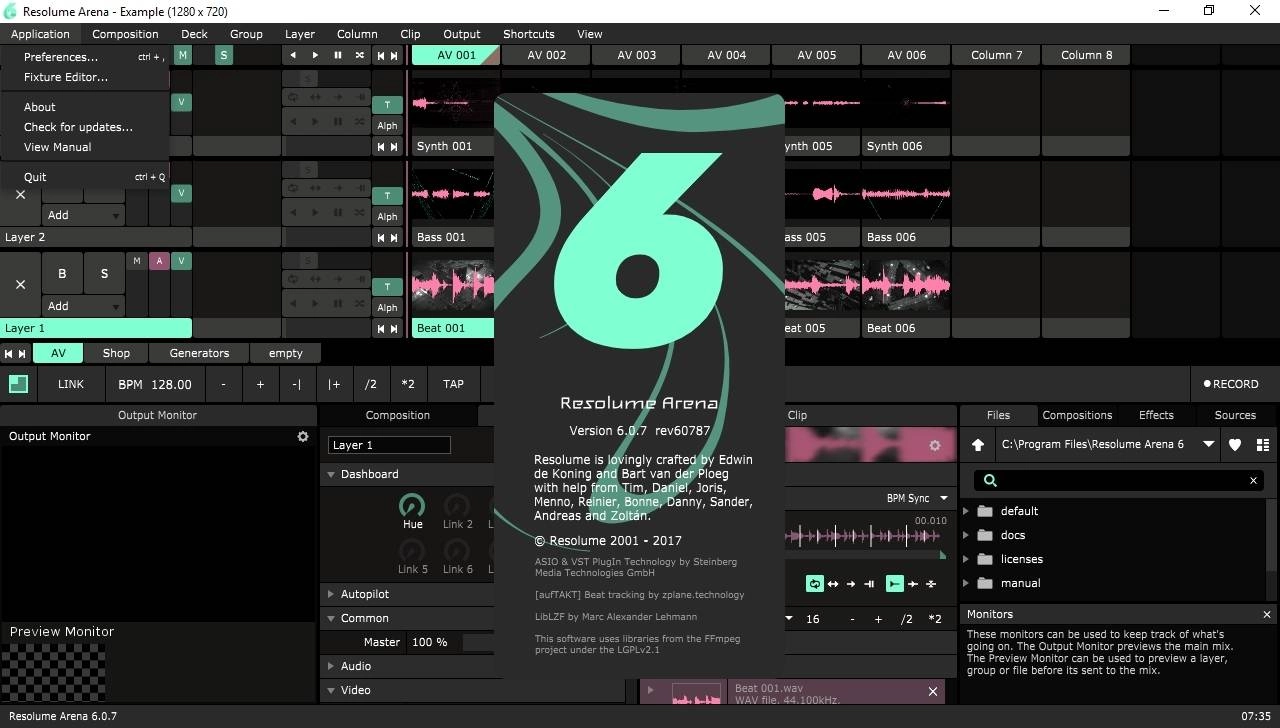Toggle the metronome beat indicator icon

click(18, 384)
